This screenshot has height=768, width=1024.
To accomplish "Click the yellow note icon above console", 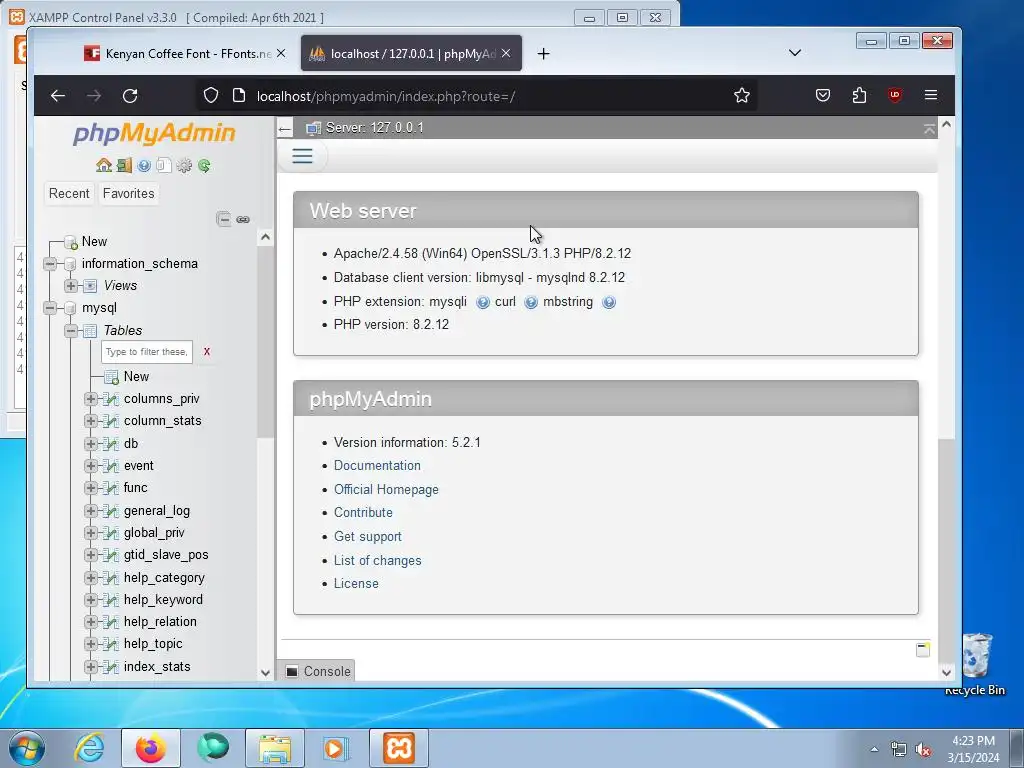I will pos(922,649).
